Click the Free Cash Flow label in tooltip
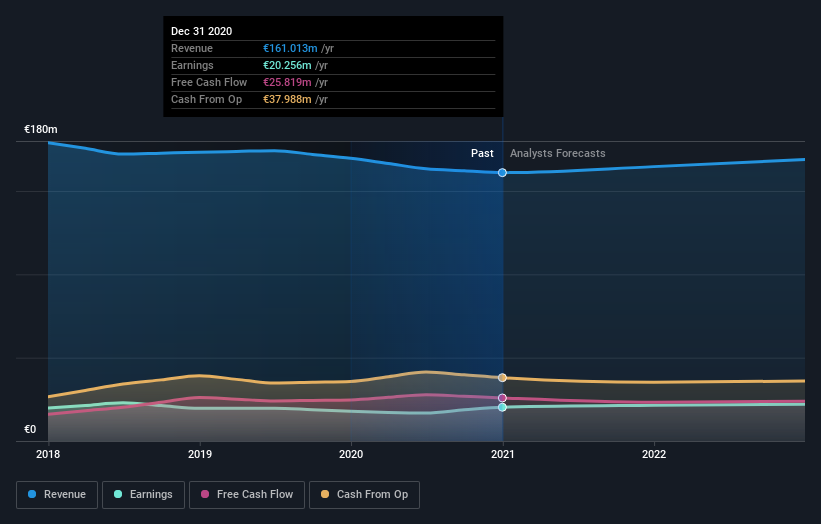This screenshot has width=821, height=524. 209,82
